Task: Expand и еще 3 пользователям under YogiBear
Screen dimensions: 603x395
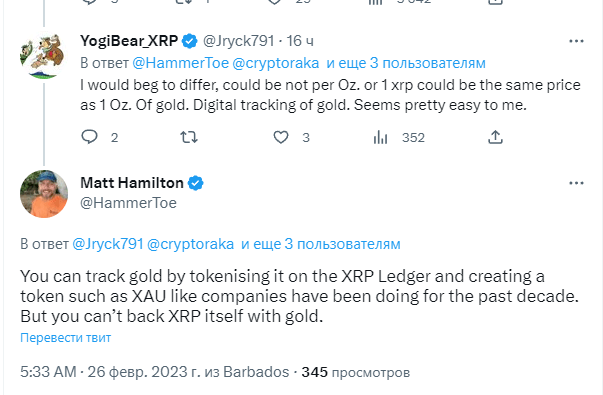Action: pos(406,63)
